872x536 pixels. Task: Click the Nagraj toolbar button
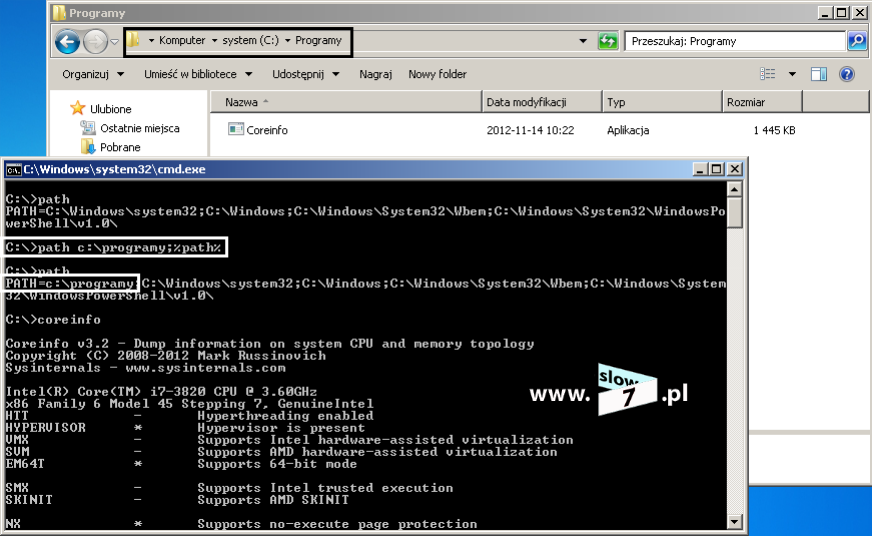(375, 74)
